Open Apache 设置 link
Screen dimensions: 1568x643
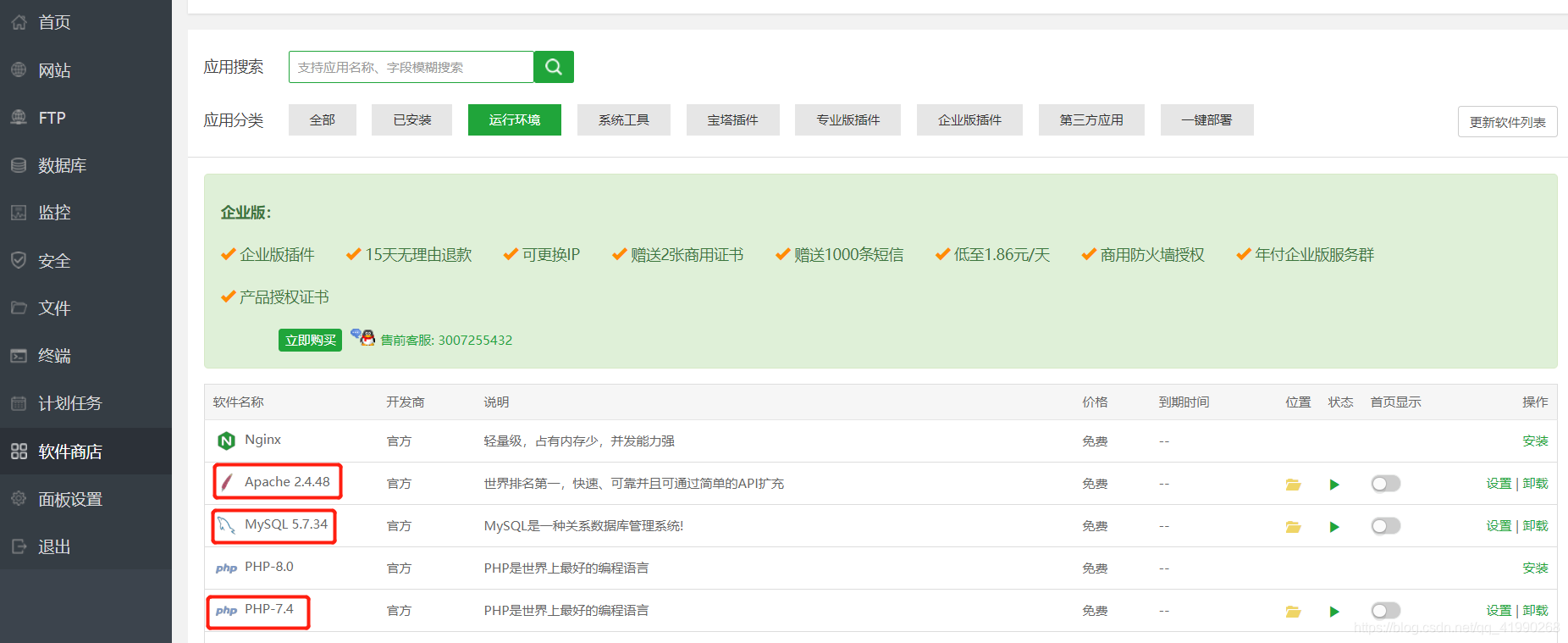click(1499, 484)
